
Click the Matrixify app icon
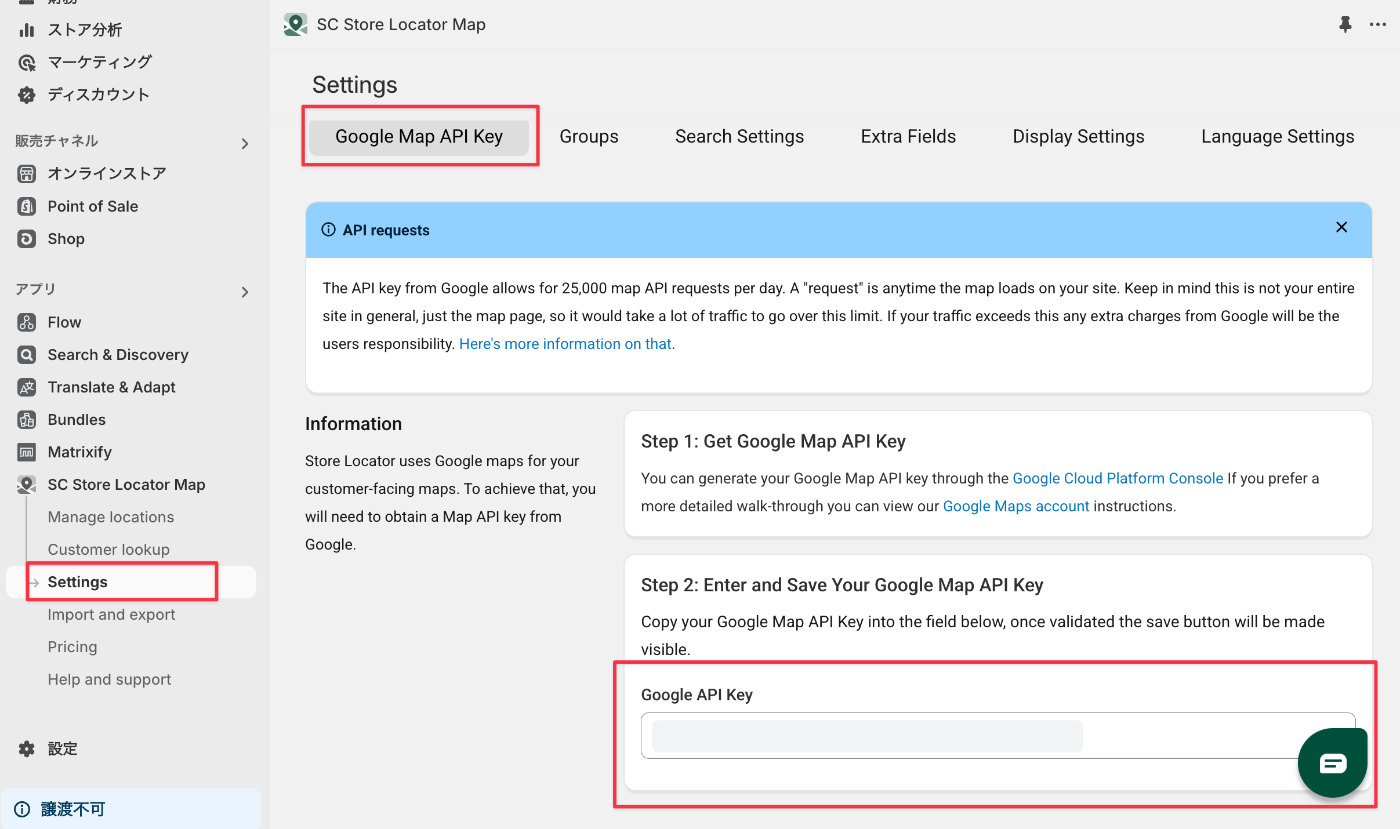pyautogui.click(x=27, y=452)
